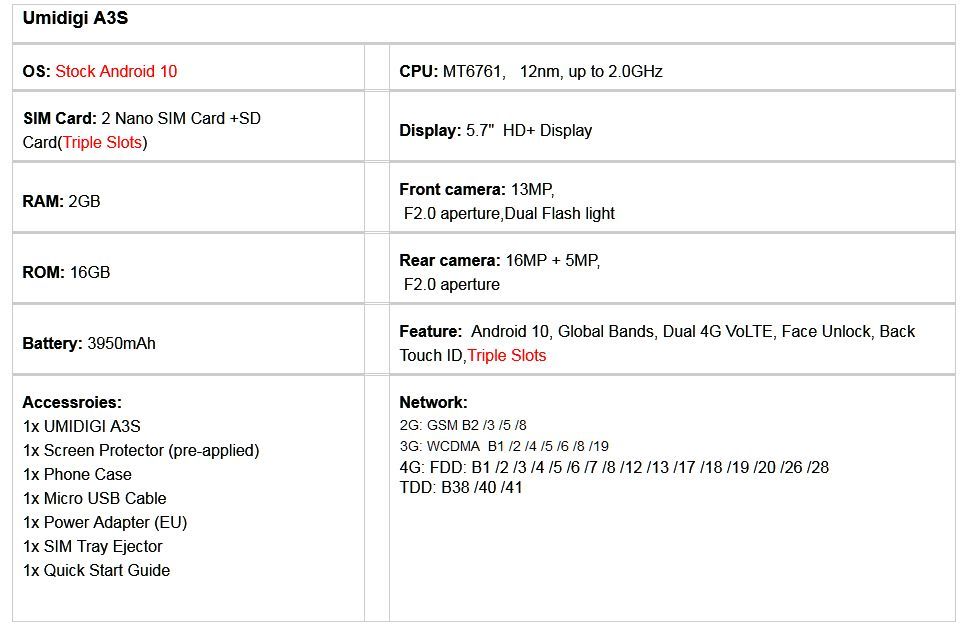The image size is (964, 631).
Task: Click the Battery 3950mAh entry
Action: tap(89, 343)
